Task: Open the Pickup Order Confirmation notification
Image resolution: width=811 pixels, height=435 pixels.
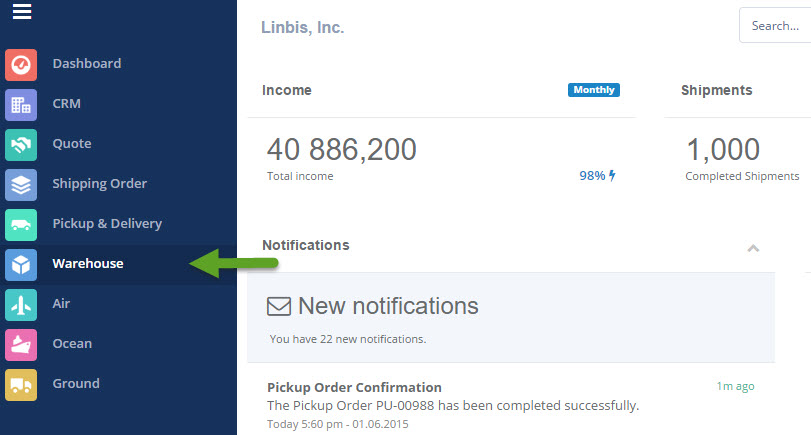Action: 510,406
